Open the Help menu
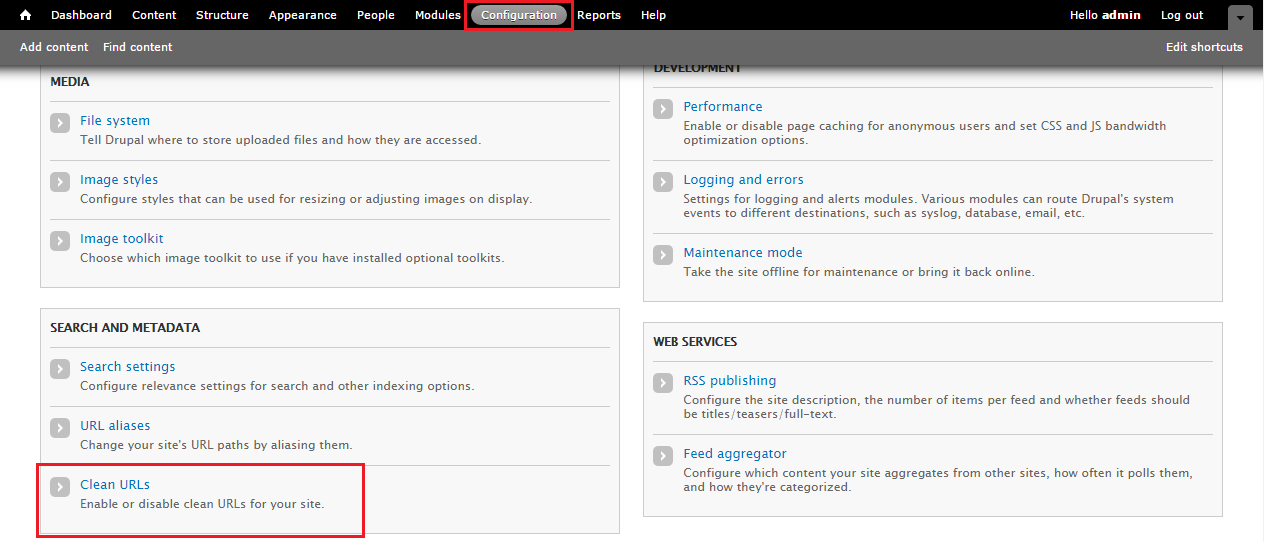Screen dimensions: 1264x542 pos(654,15)
